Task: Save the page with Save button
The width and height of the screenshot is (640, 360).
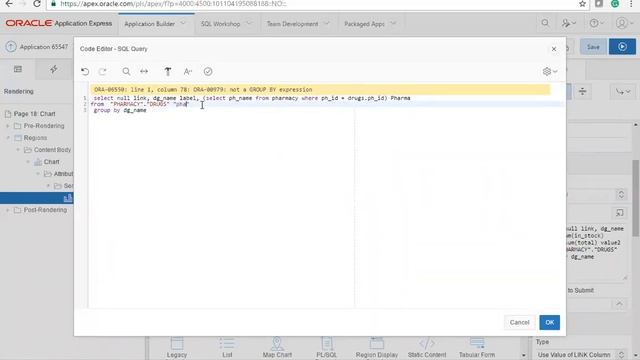Action: [593, 47]
